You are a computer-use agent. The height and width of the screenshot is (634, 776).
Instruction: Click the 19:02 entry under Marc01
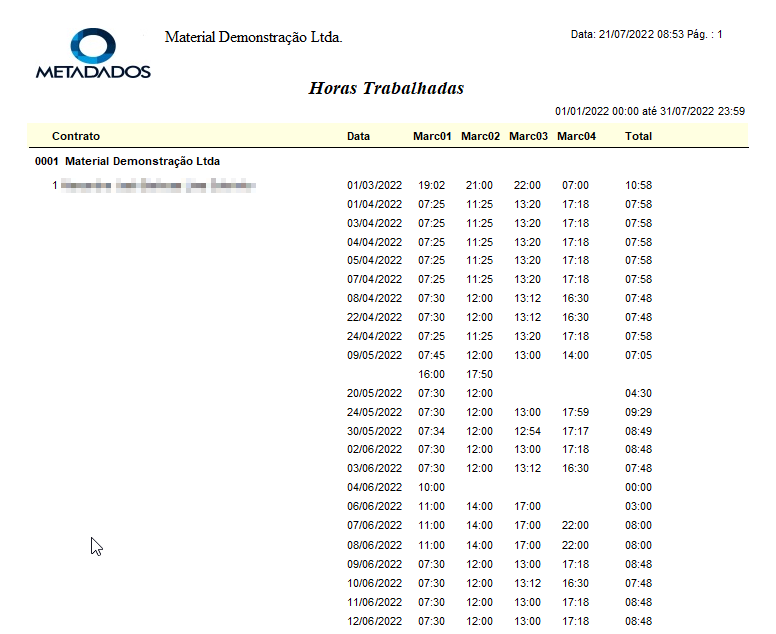[431, 185]
